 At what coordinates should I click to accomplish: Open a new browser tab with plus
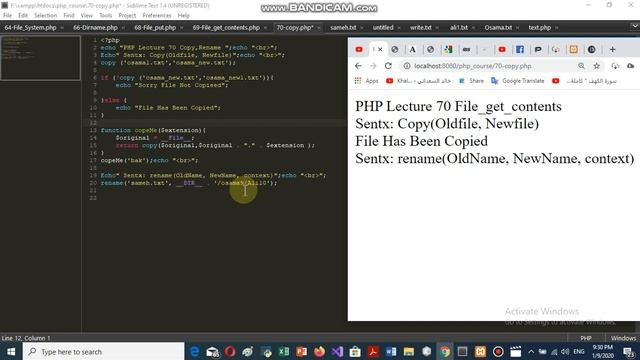point(612,49)
